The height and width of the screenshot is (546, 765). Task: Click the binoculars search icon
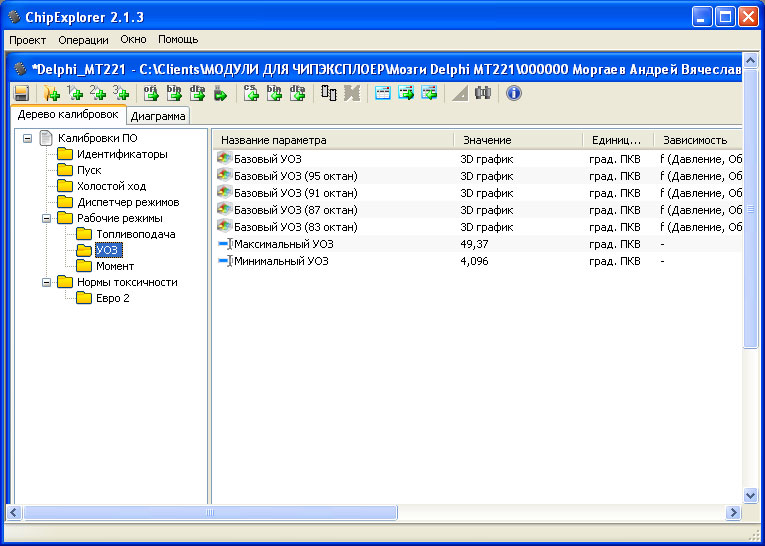483,94
